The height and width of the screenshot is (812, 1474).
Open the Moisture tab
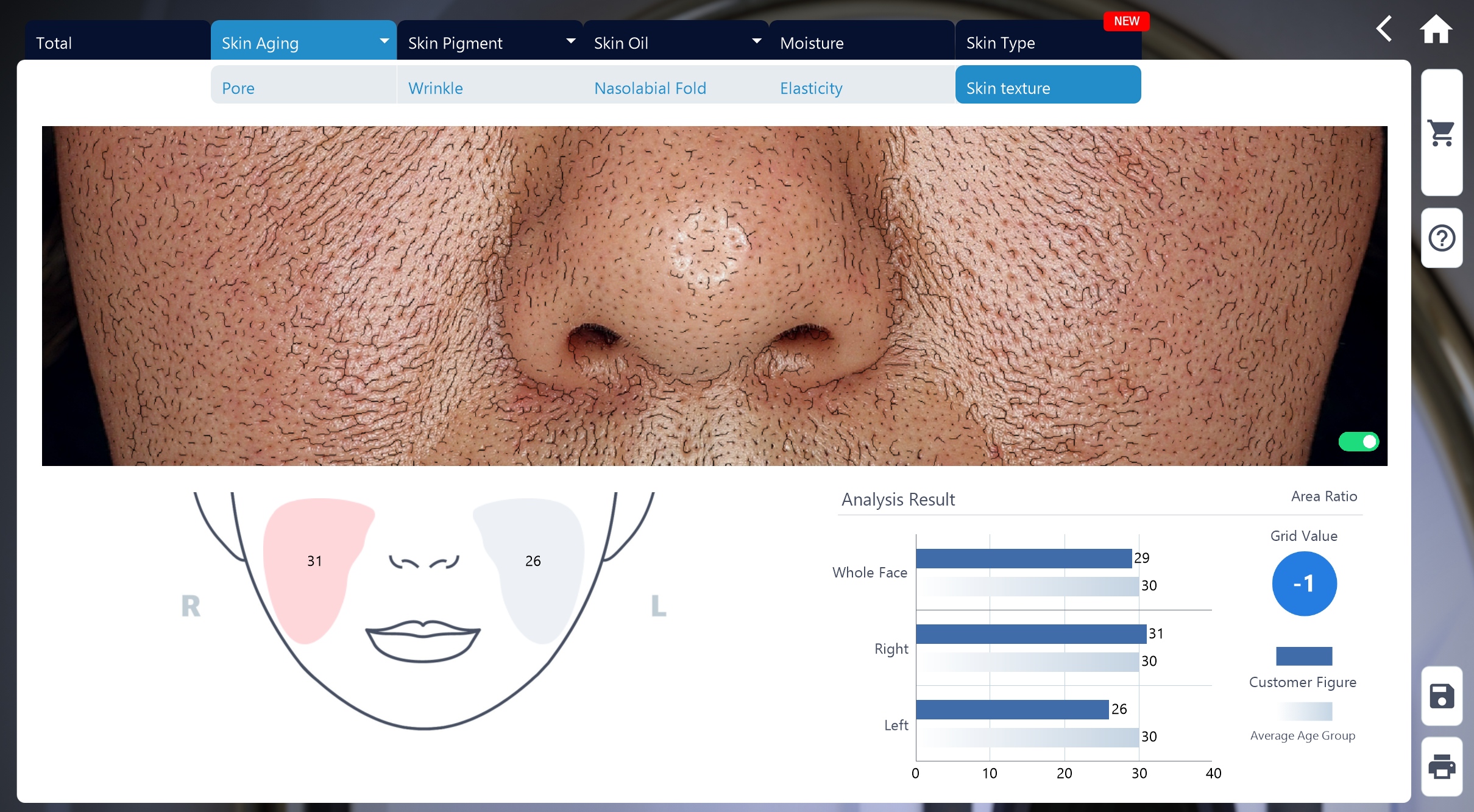(862, 40)
